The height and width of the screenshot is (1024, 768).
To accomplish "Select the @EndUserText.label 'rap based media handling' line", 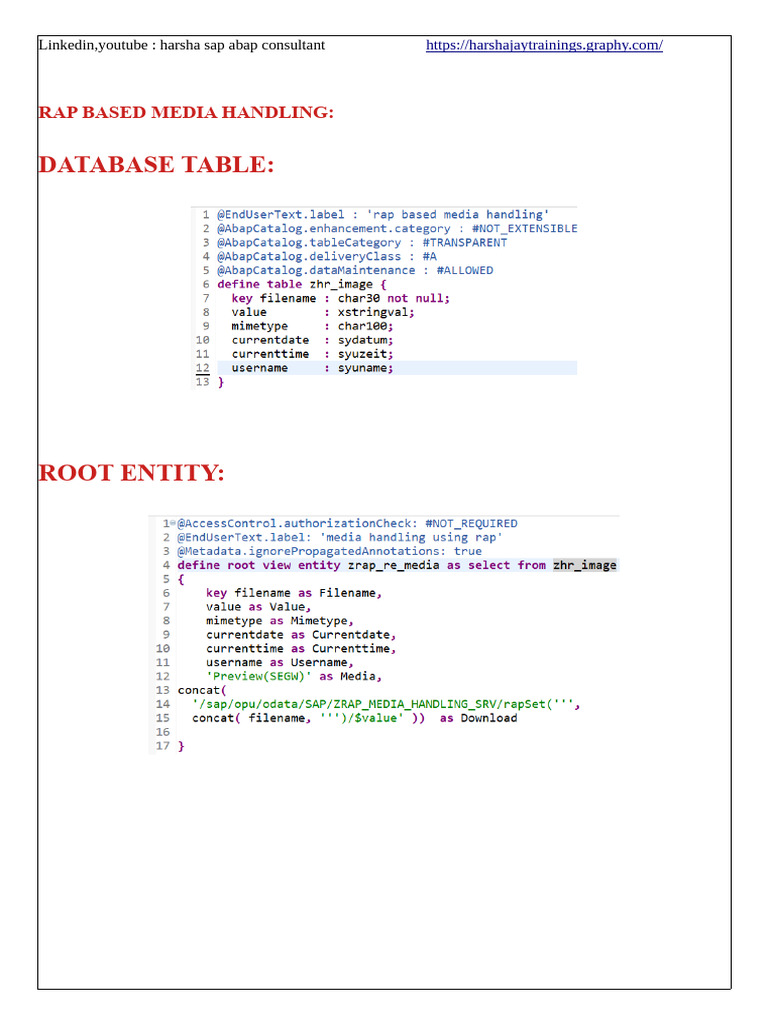I will click(383, 215).
